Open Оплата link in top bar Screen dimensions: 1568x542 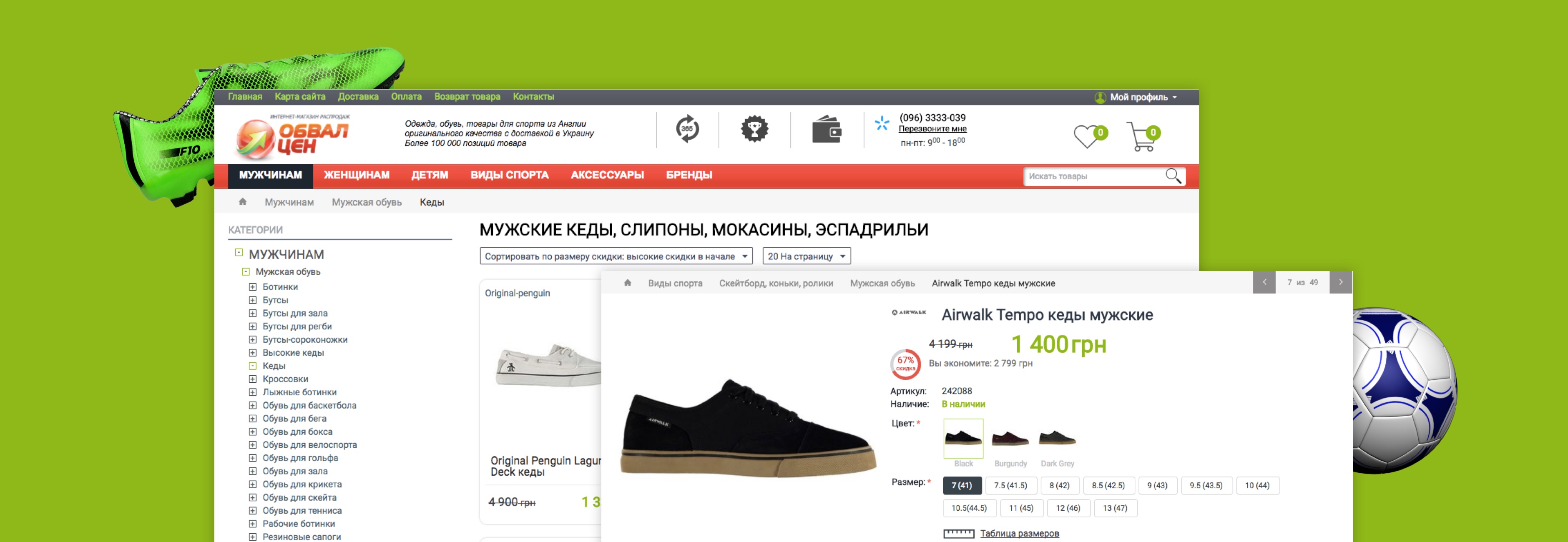(406, 97)
